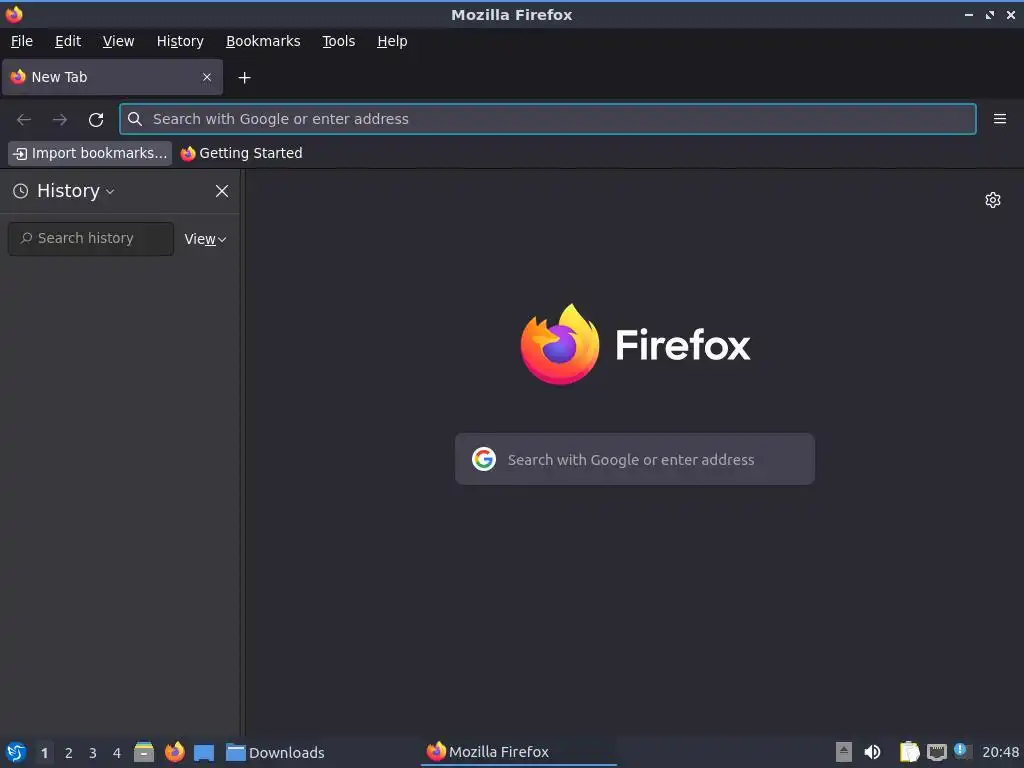Focus the address bar

pos(547,119)
